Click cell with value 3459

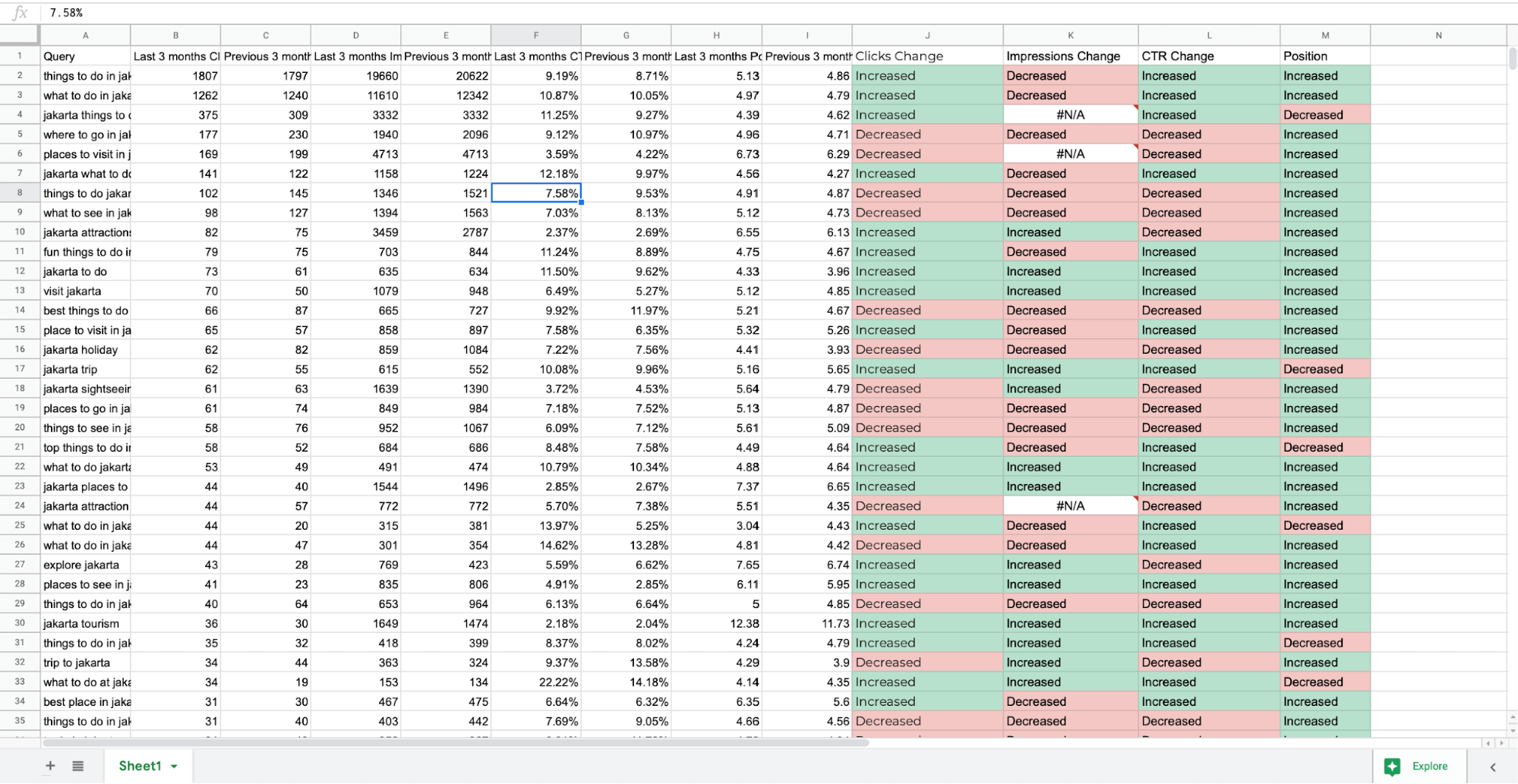coord(355,232)
